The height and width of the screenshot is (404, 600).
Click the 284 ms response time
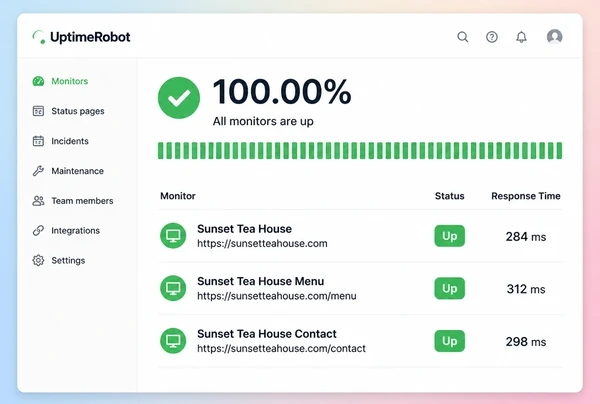(526, 236)
